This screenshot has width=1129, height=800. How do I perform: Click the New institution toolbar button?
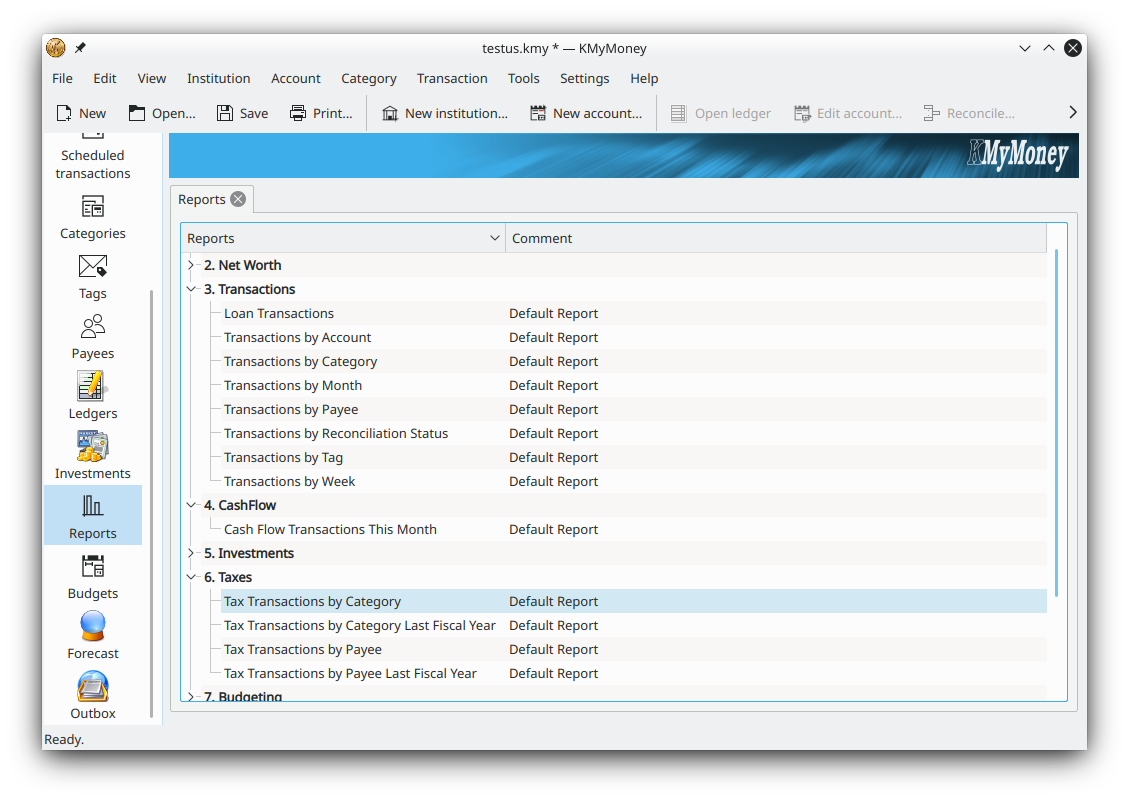tap(445, 113)
